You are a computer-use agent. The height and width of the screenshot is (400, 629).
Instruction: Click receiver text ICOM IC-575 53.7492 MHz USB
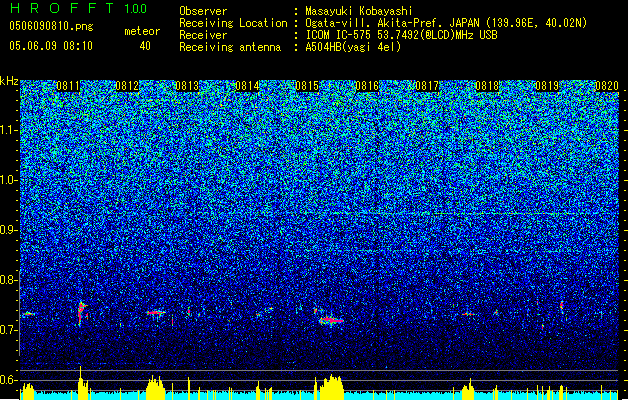pos(402,35)
